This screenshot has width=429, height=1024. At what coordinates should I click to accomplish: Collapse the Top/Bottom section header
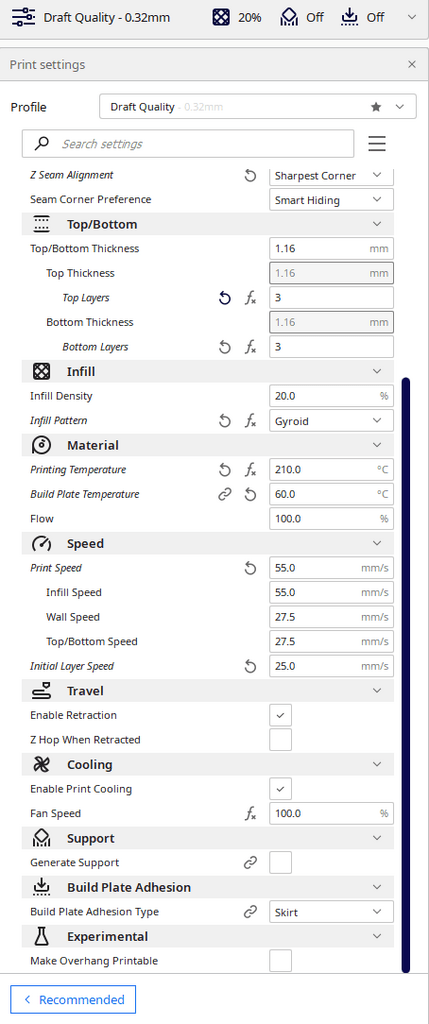click(208, 224)
